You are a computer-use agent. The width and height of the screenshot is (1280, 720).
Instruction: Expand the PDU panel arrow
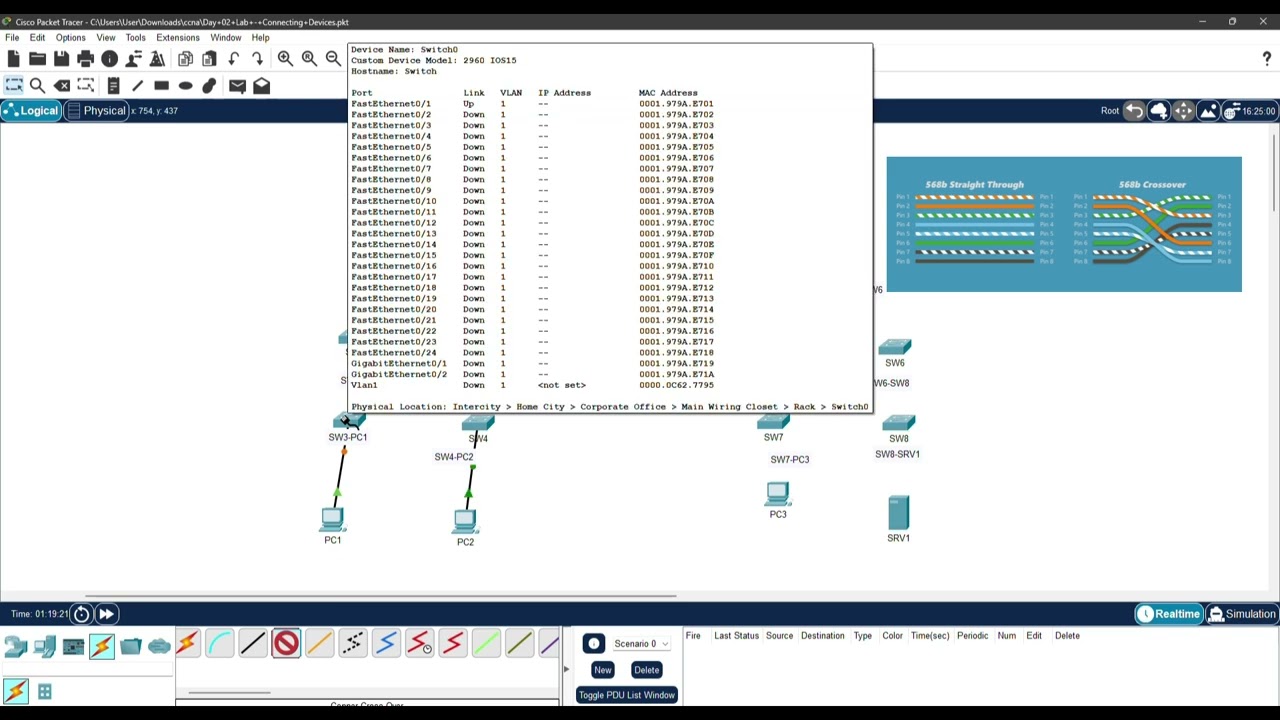pyautogui.click(x=566, y=669)
